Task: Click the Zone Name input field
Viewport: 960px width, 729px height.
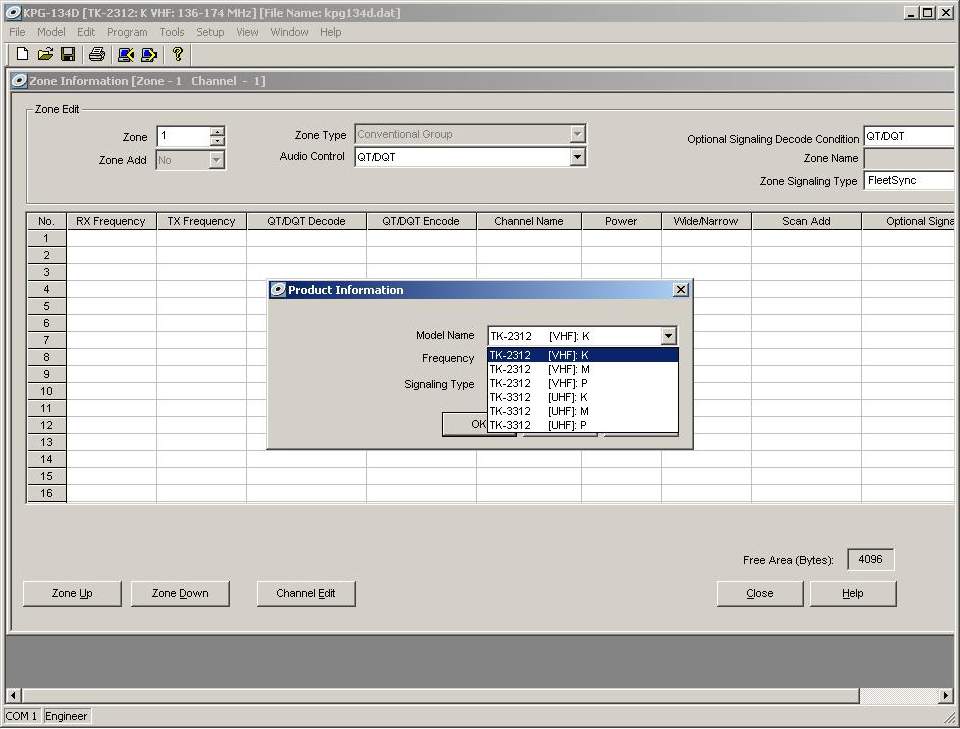Action: coord(910,159)
